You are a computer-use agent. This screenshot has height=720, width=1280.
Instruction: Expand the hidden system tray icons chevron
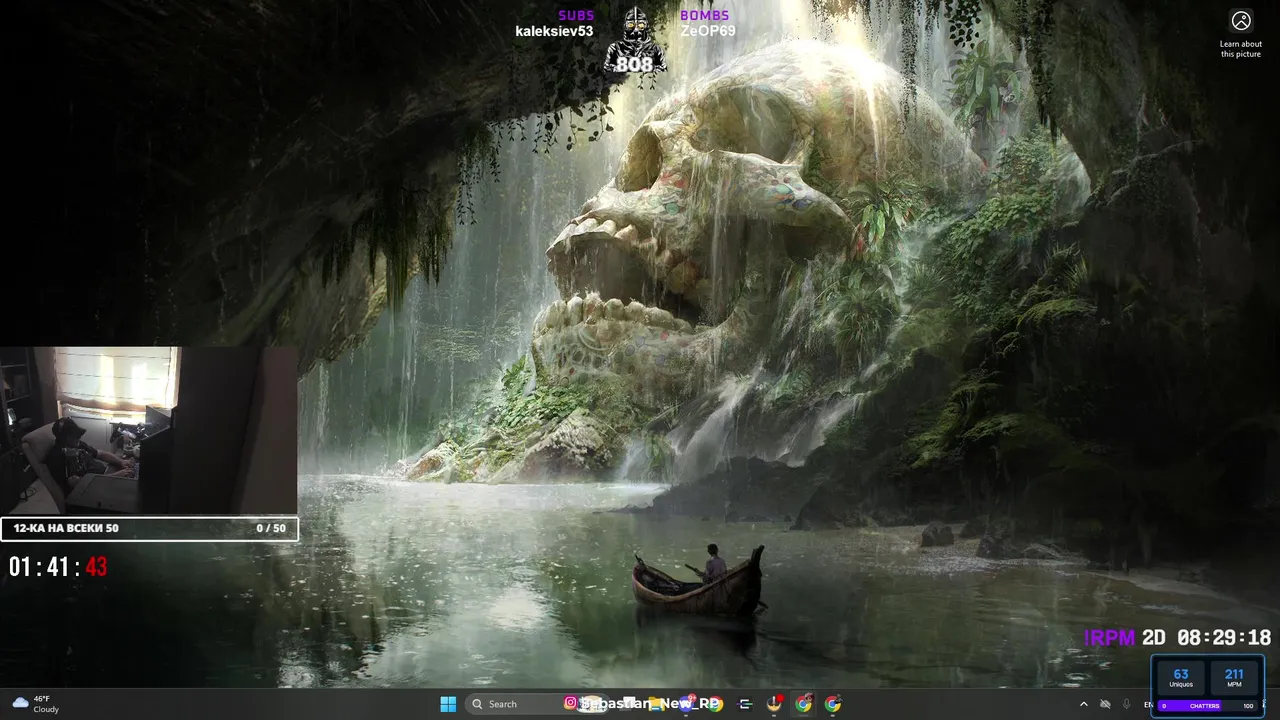click(x=1084, y=704)
